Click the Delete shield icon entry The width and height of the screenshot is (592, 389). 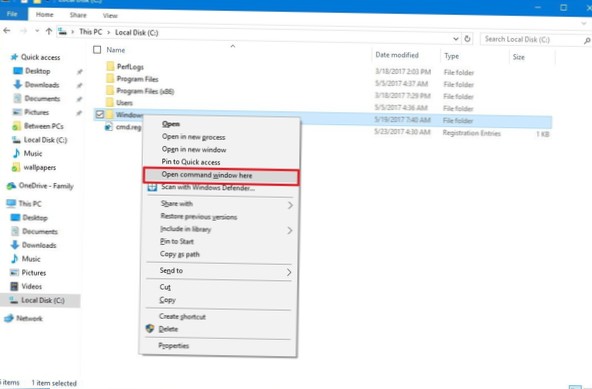(x=150, y=329)
